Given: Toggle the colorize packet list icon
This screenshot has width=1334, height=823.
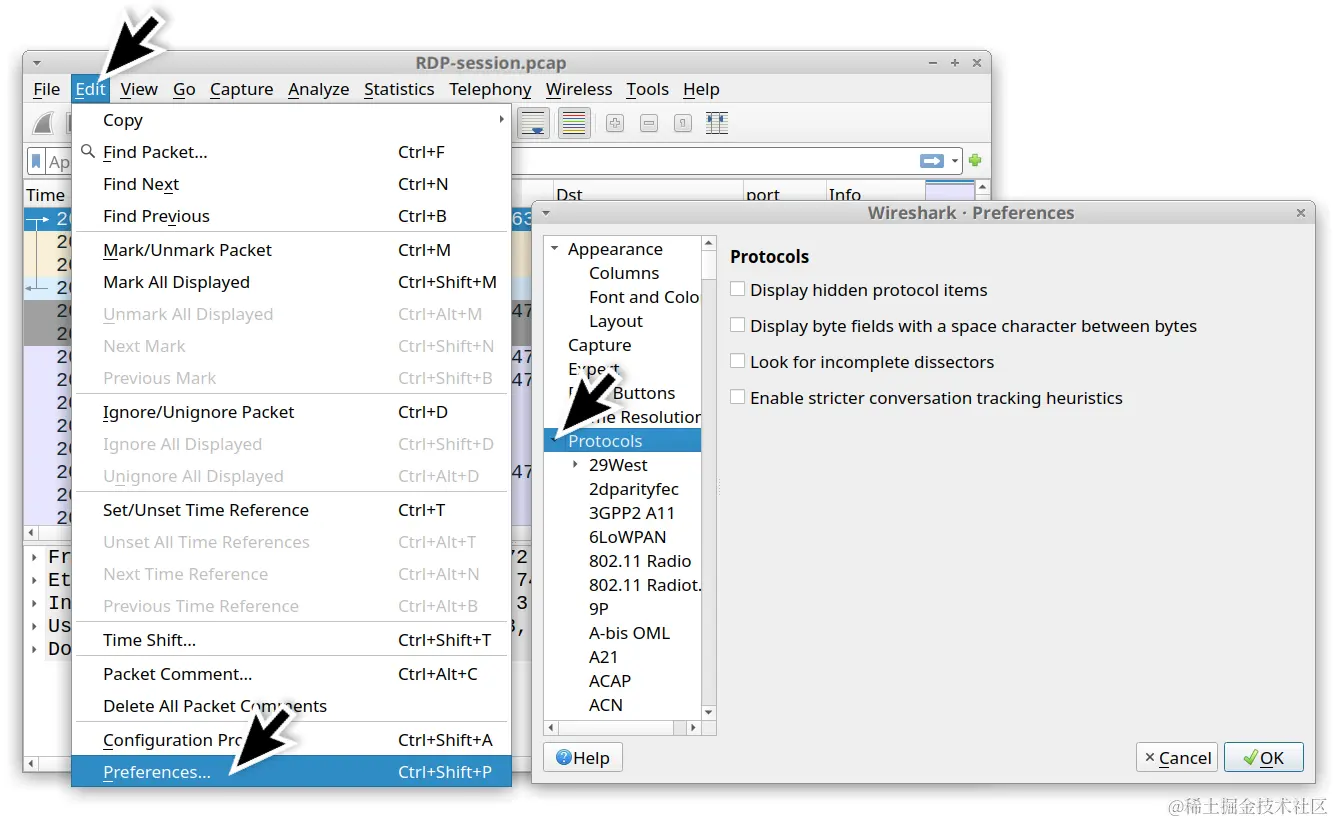Looking at the screenshot, I should pos(573,122).
